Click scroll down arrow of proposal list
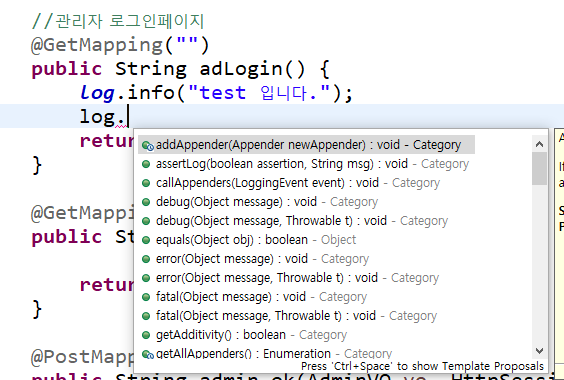The height and width of the screenshot is (380, 564). pos(539,350)
